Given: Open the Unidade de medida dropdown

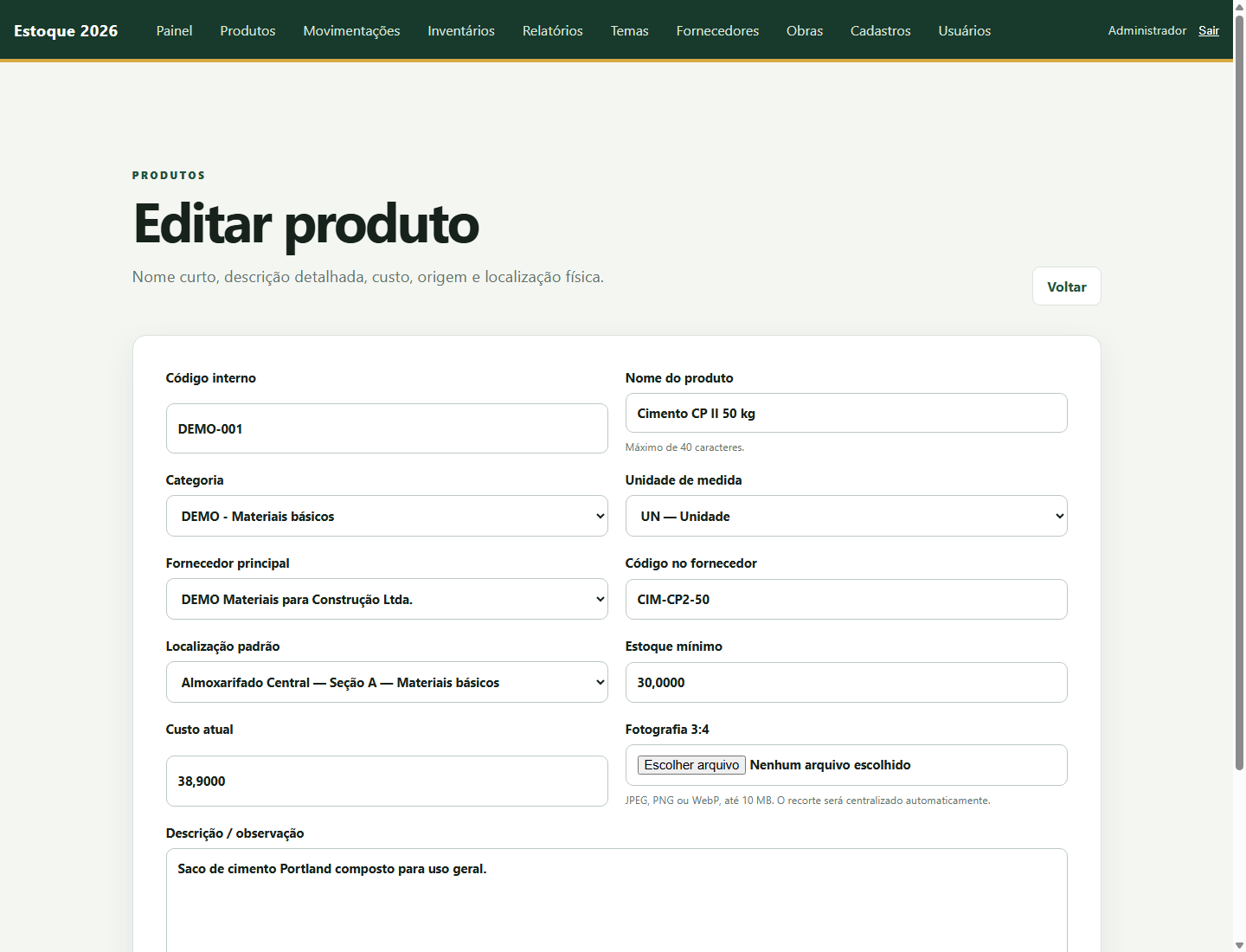Looking at the screenshot, I should click(x=846, y=516).
